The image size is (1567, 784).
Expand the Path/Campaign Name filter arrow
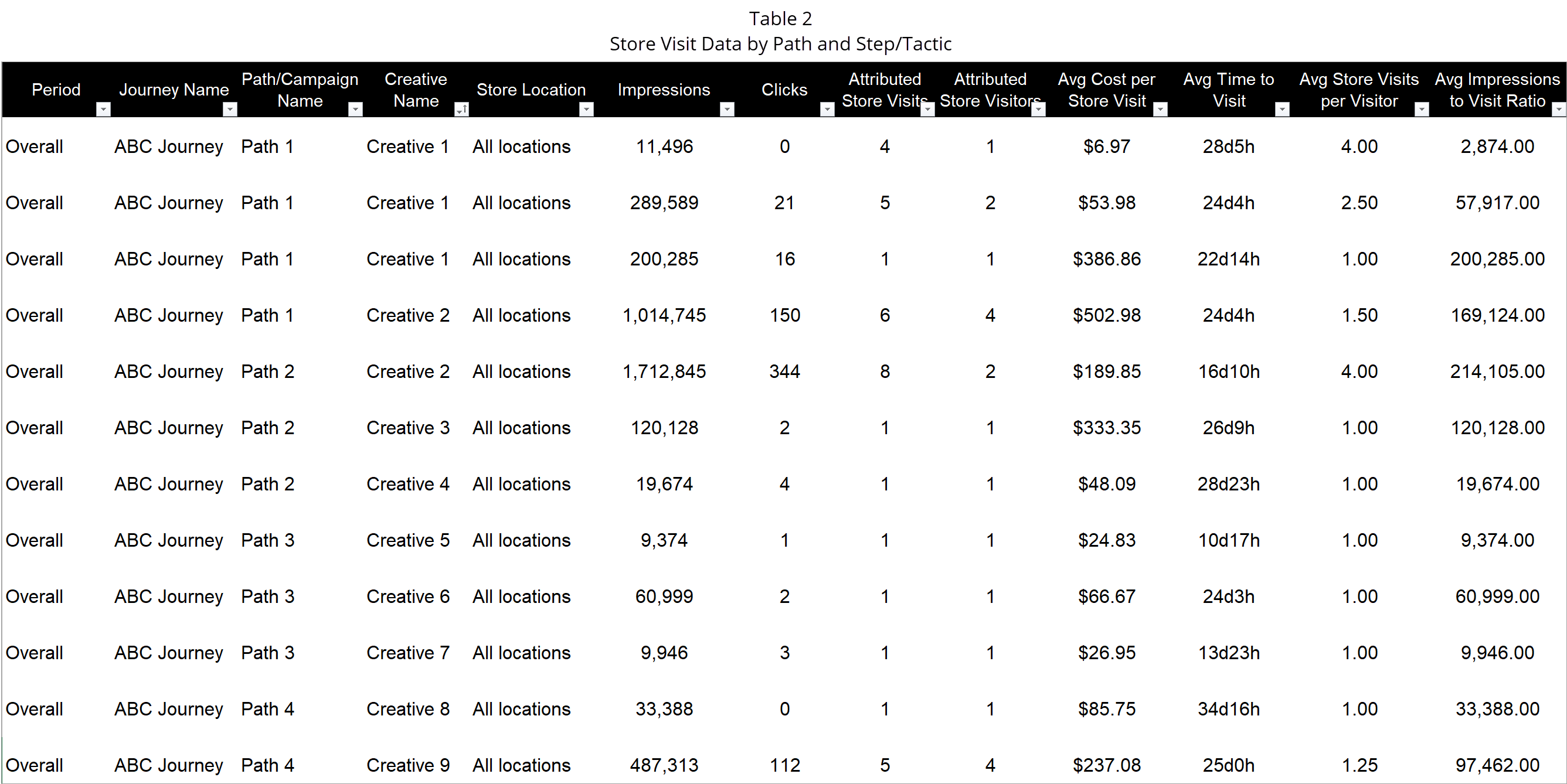355,109
